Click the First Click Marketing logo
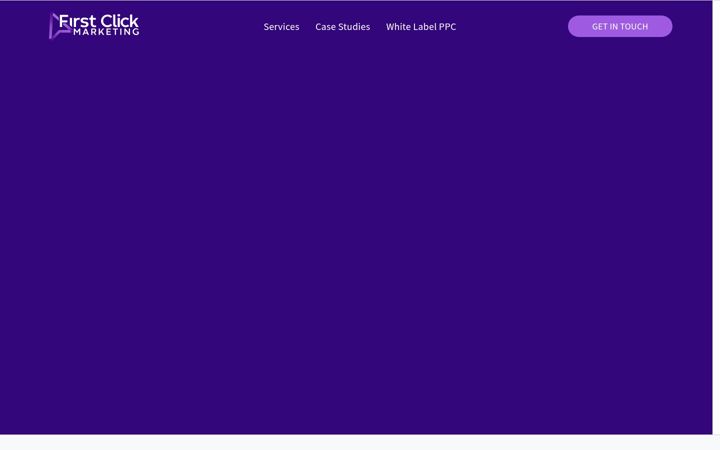 pyautogui.click(x=94, y=26)
